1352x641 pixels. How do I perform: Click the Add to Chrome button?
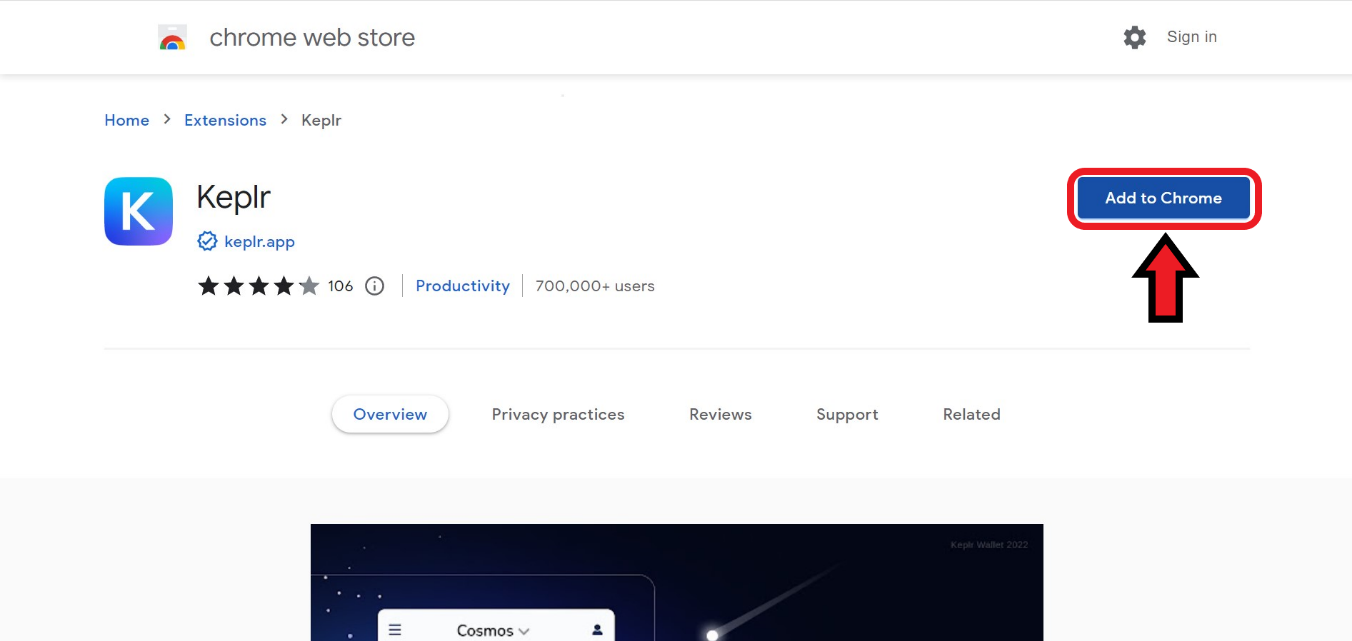(1163, 198)
